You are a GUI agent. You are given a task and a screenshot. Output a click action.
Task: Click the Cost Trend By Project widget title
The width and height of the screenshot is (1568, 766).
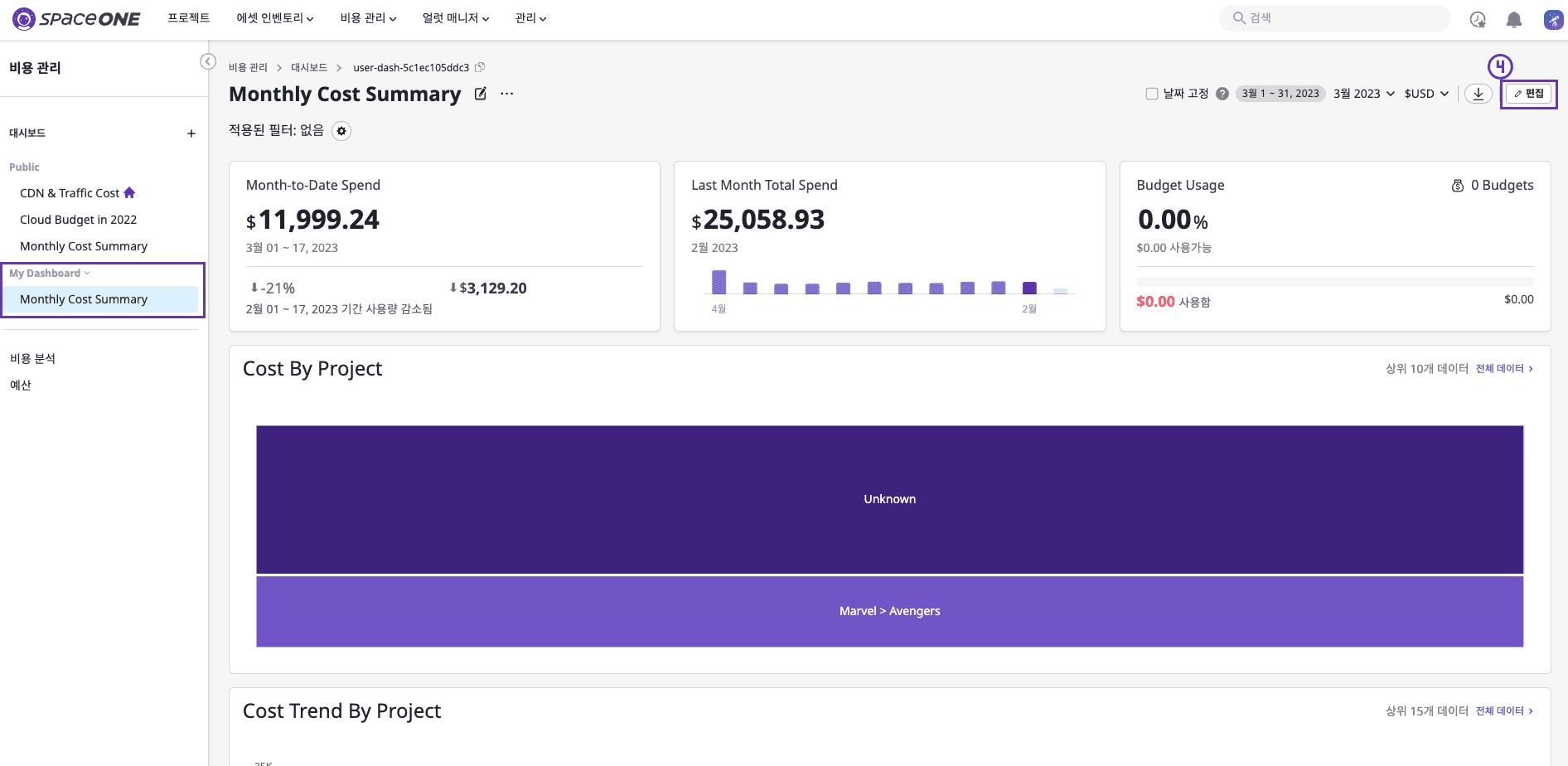tap(341, 711)
